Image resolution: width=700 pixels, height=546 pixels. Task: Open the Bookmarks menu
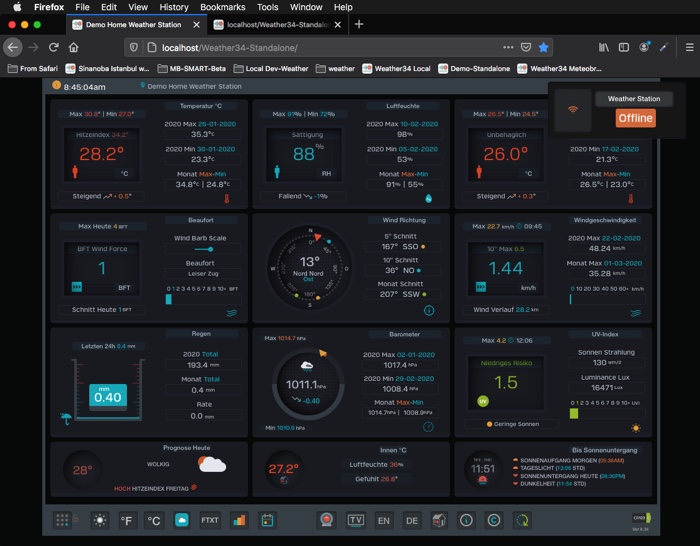point(222,7)
